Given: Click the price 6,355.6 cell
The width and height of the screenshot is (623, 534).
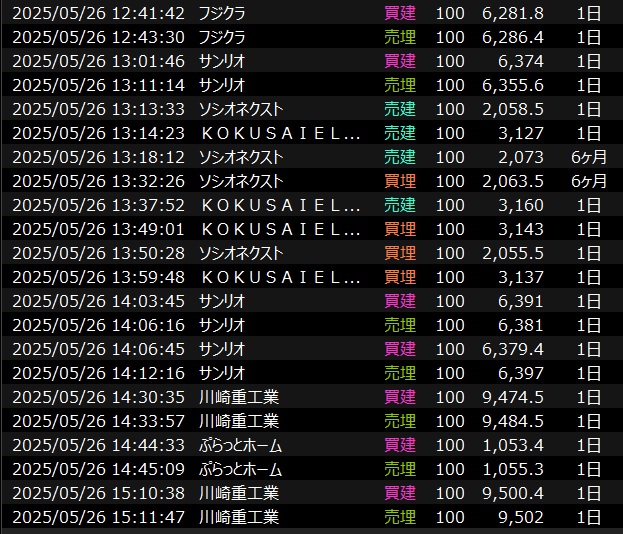Looking at the screenshot, I should click(513, 85).
